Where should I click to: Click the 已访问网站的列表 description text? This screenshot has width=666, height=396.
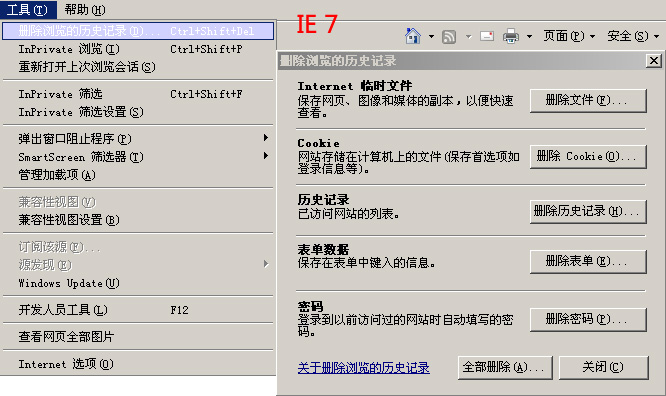click(x=348, y=214)
